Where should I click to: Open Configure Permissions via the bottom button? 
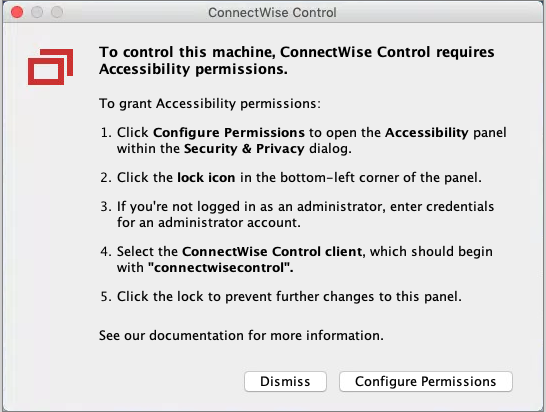[x=426, y=381]
